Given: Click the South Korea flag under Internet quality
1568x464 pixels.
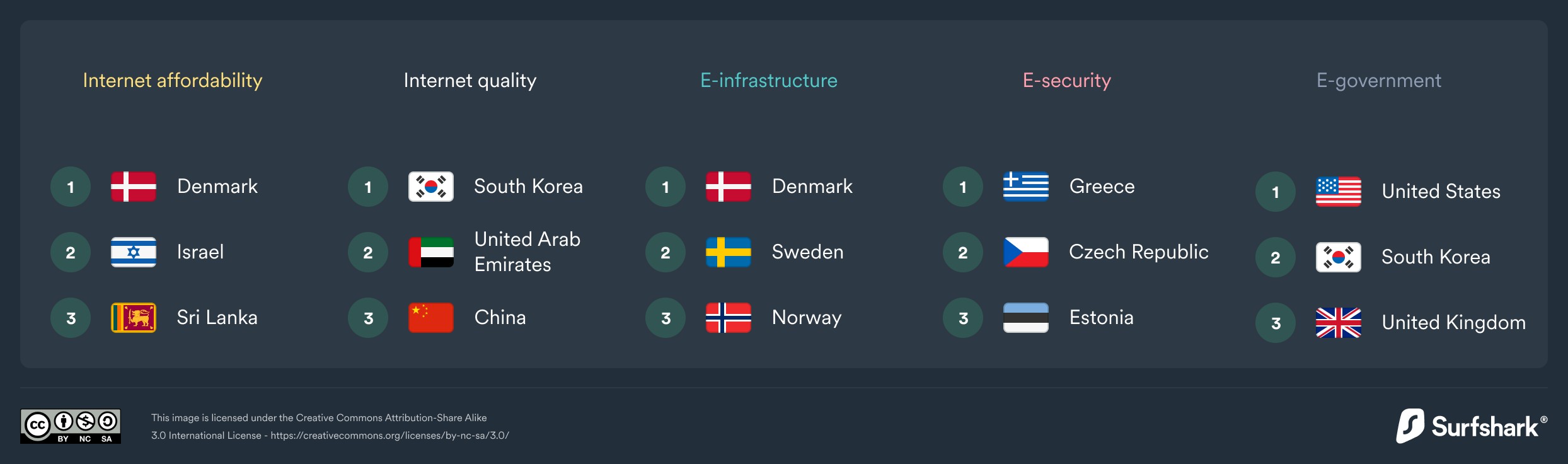Looking at the screenshot, I should (431, 187).
